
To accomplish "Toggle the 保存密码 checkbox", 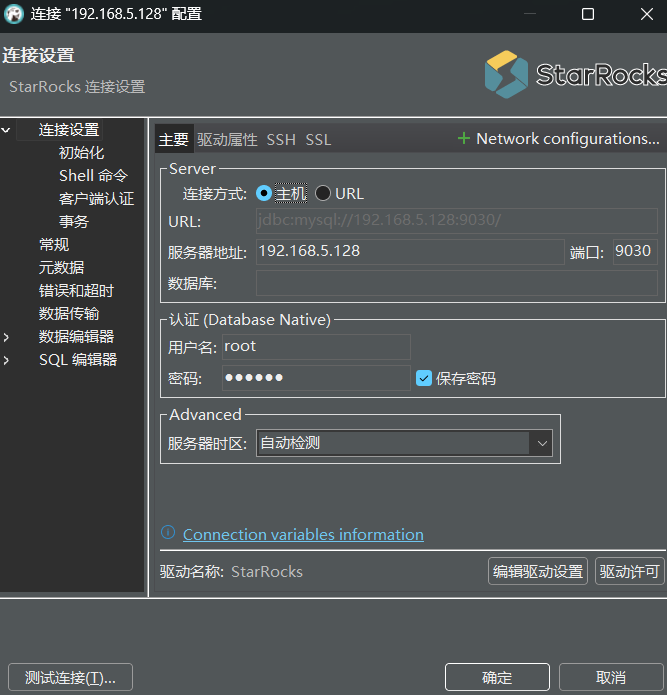I will click(424, 378).
